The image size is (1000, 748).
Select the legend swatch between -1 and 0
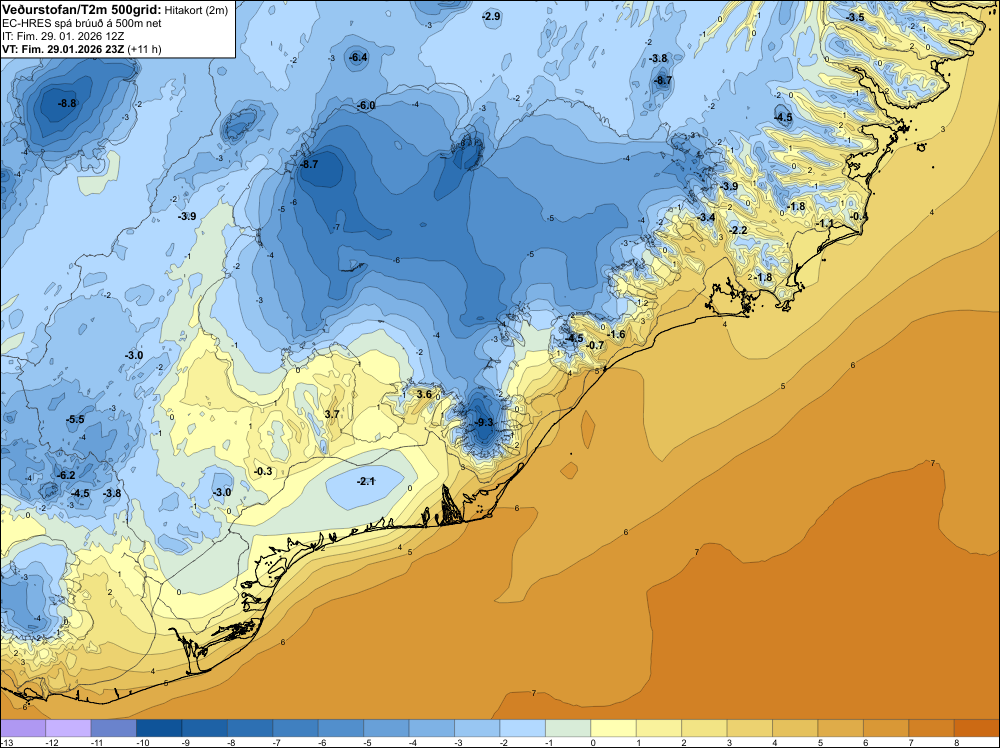click(x=568, y=728)
